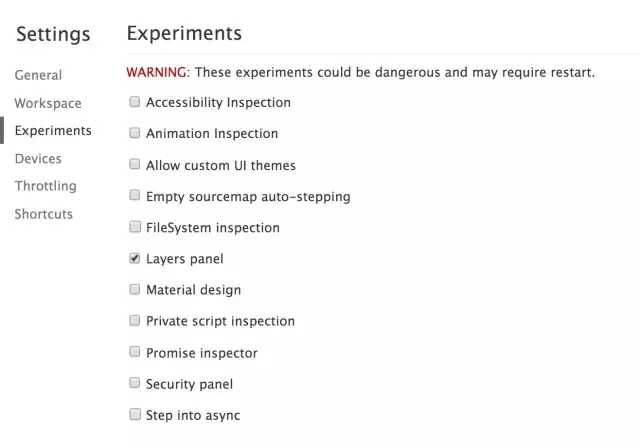Enable Step into async checkbox
640x448 pixels.
point(135,414)
